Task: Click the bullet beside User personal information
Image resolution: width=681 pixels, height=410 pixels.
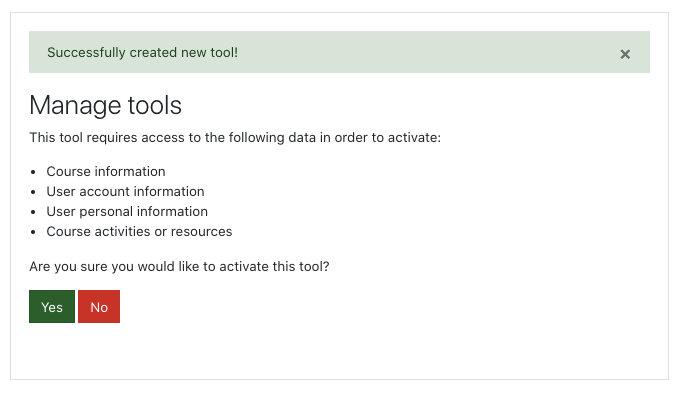Action: click(33, 212)
